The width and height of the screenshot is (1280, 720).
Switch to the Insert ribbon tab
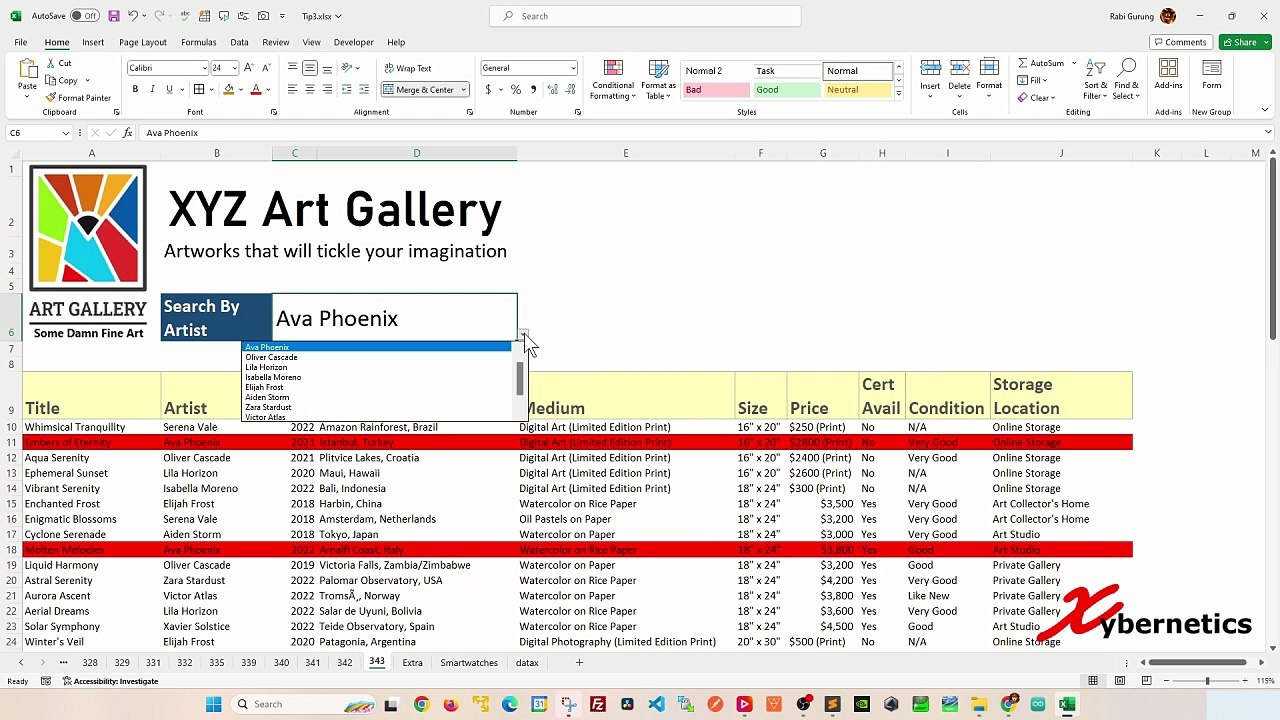click(93, 42)
